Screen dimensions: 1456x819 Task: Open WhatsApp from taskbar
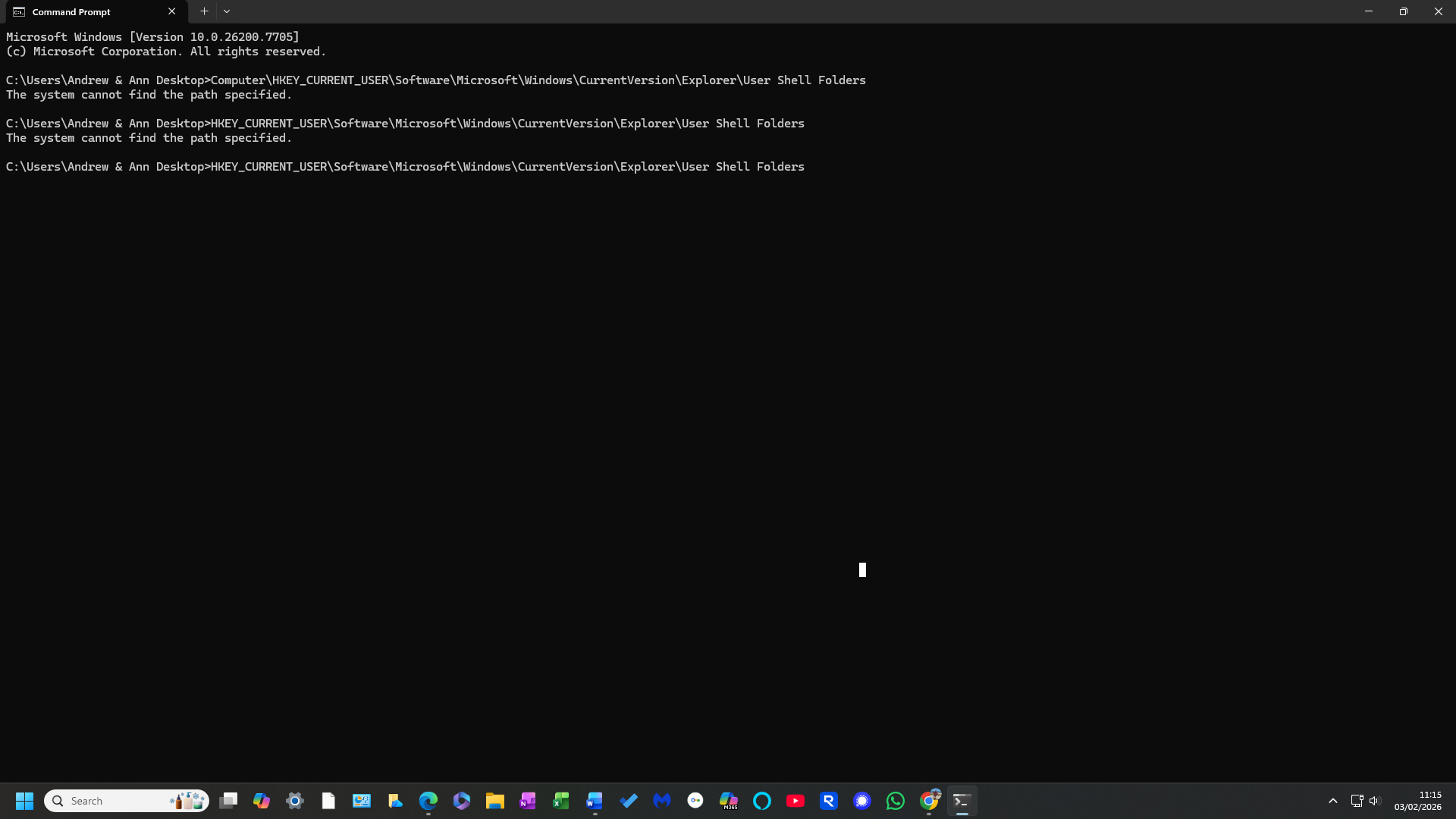tap(896, 801)
